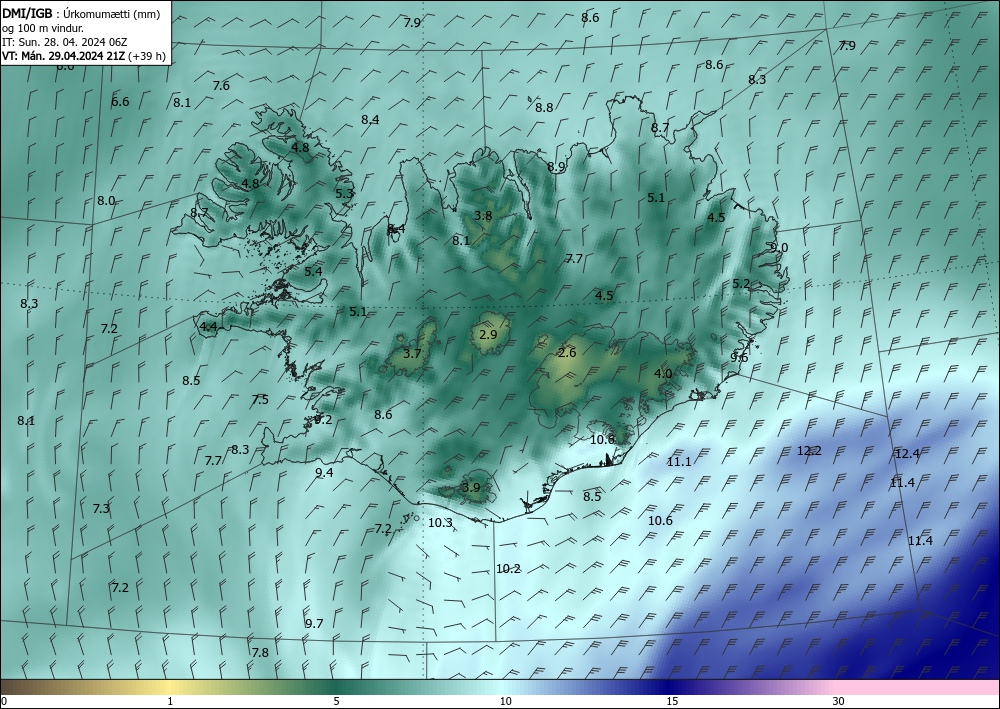Pick the pink end of the color bar

[x=918, y=687]
